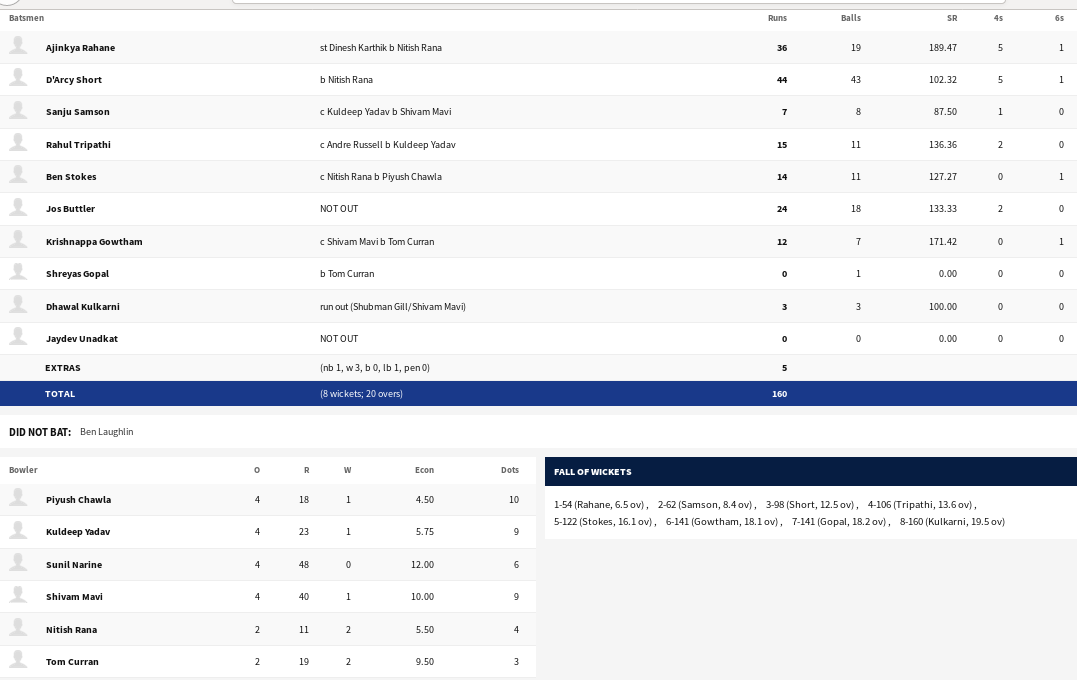Image resolution: width=1077 pixels, height=680 pixels.
Task: Click Tom Curran's bowler avatar icon
Action: point(19,660)
